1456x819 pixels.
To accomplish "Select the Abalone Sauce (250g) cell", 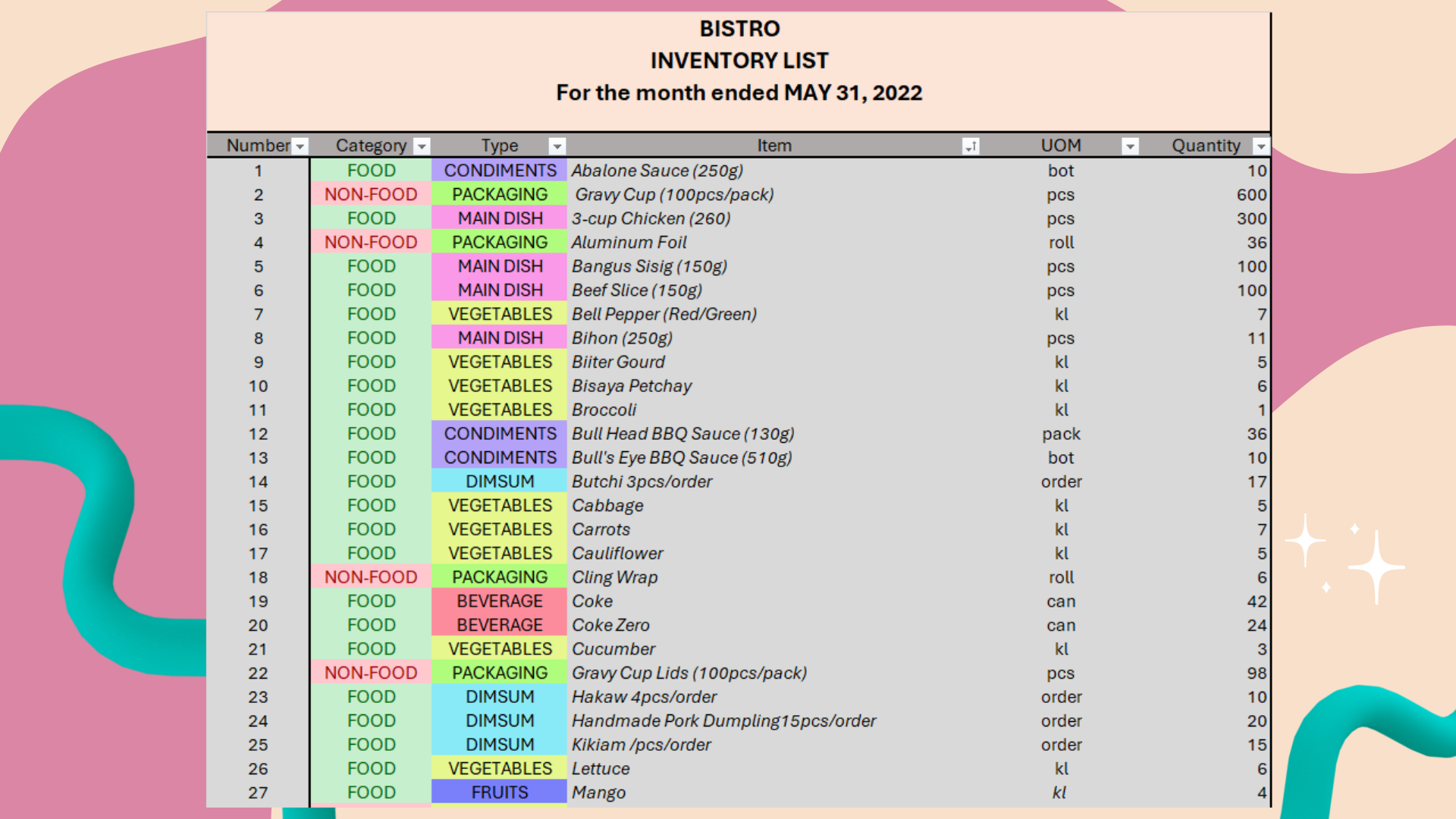I will coord(657,171).
